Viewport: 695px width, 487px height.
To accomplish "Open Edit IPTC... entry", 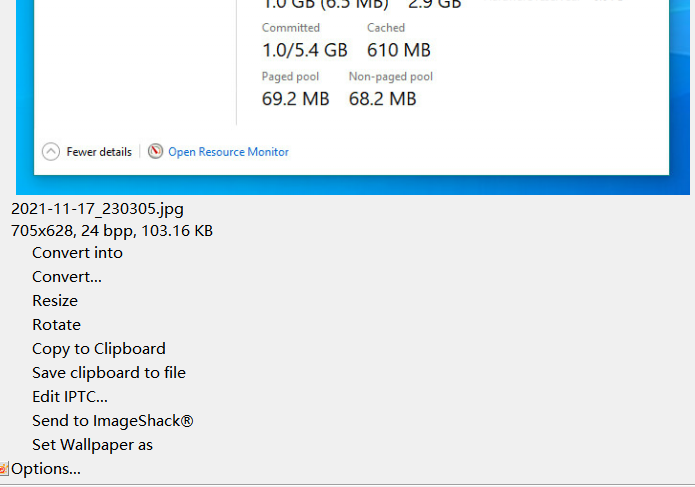I will click(x=69, y=397).
